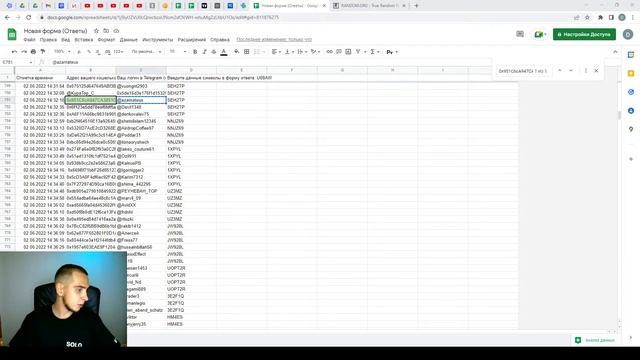The width and height of the screenshot is (640, 360).
Task: Open the number format 123 dropdown
Action: tap(118, 52)
